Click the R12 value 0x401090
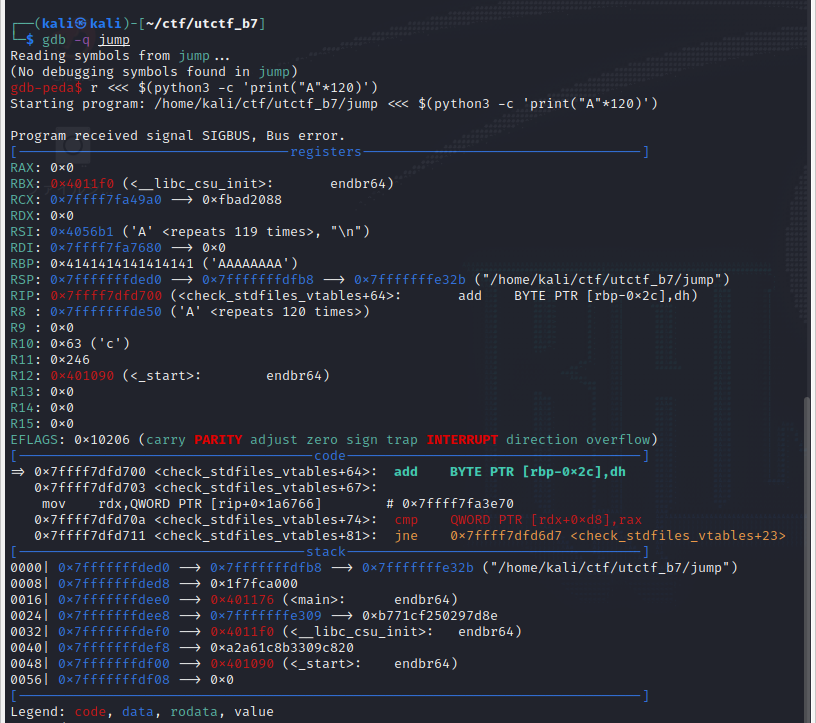 [82, 376]
